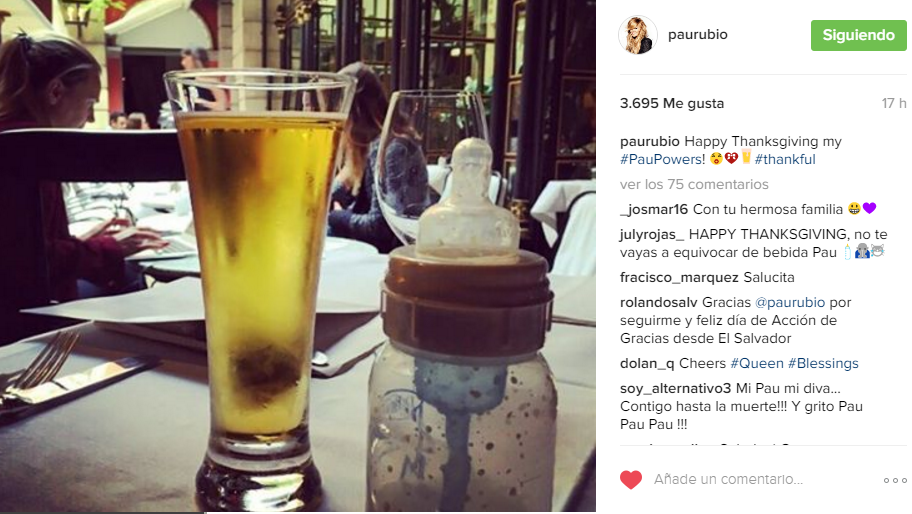
Task: Open the dolan_q commenter profile
Action: point(647,363)
